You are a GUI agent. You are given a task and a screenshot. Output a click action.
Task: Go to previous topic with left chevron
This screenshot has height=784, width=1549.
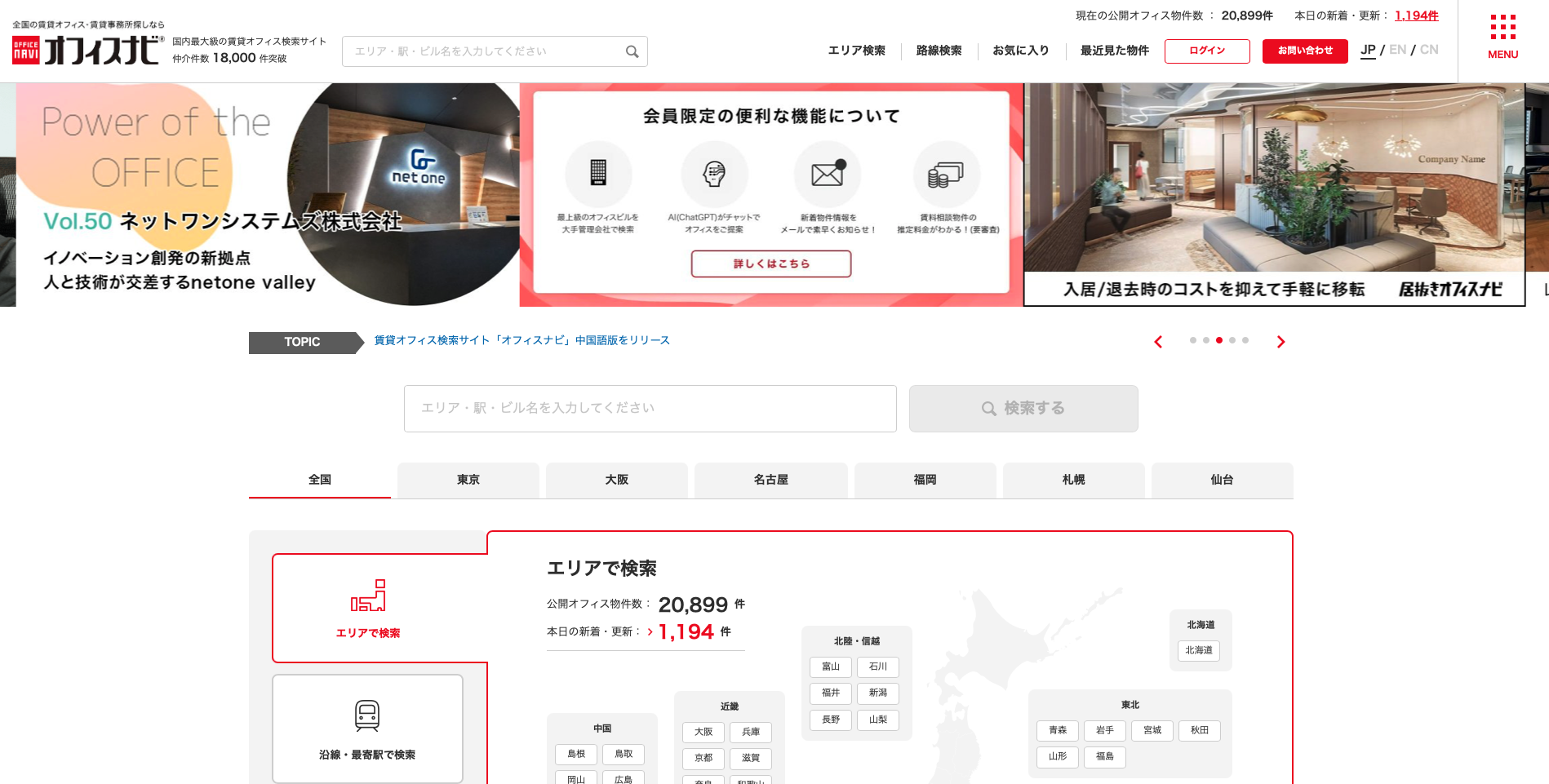[x=1158, y=342]
